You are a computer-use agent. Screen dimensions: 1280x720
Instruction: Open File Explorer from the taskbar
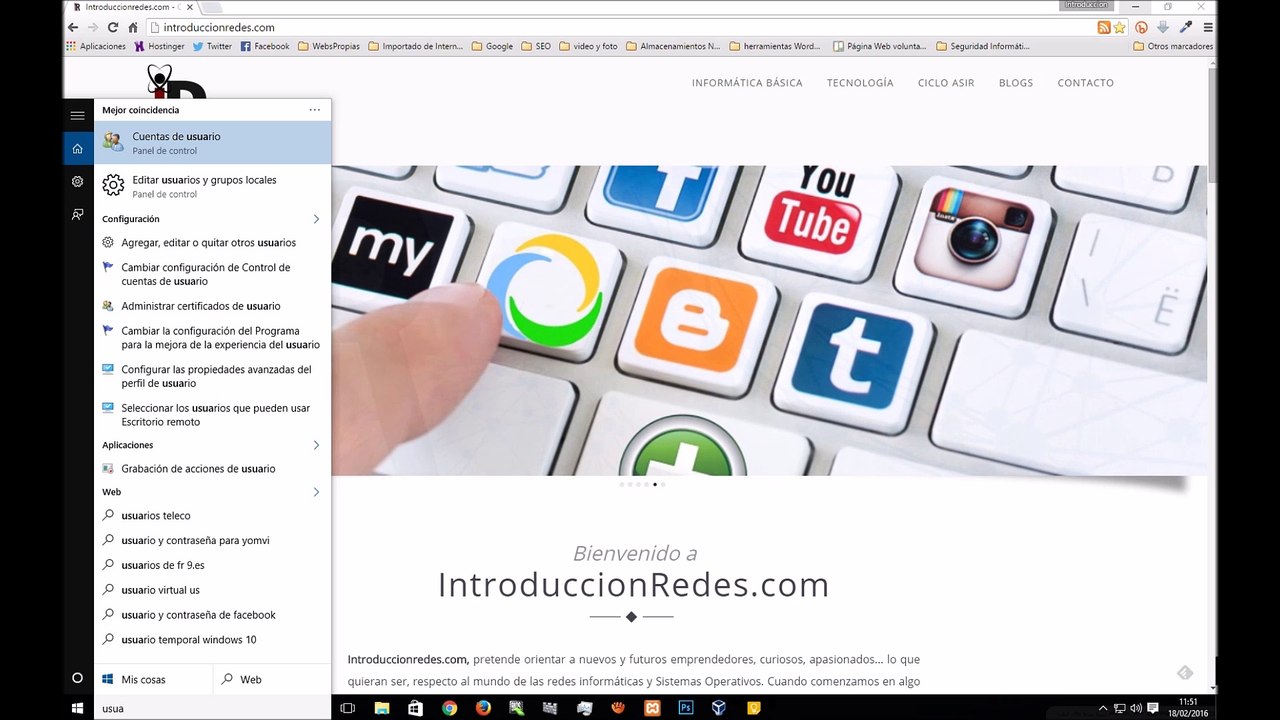pyautogui.click(x=381, y=708)
